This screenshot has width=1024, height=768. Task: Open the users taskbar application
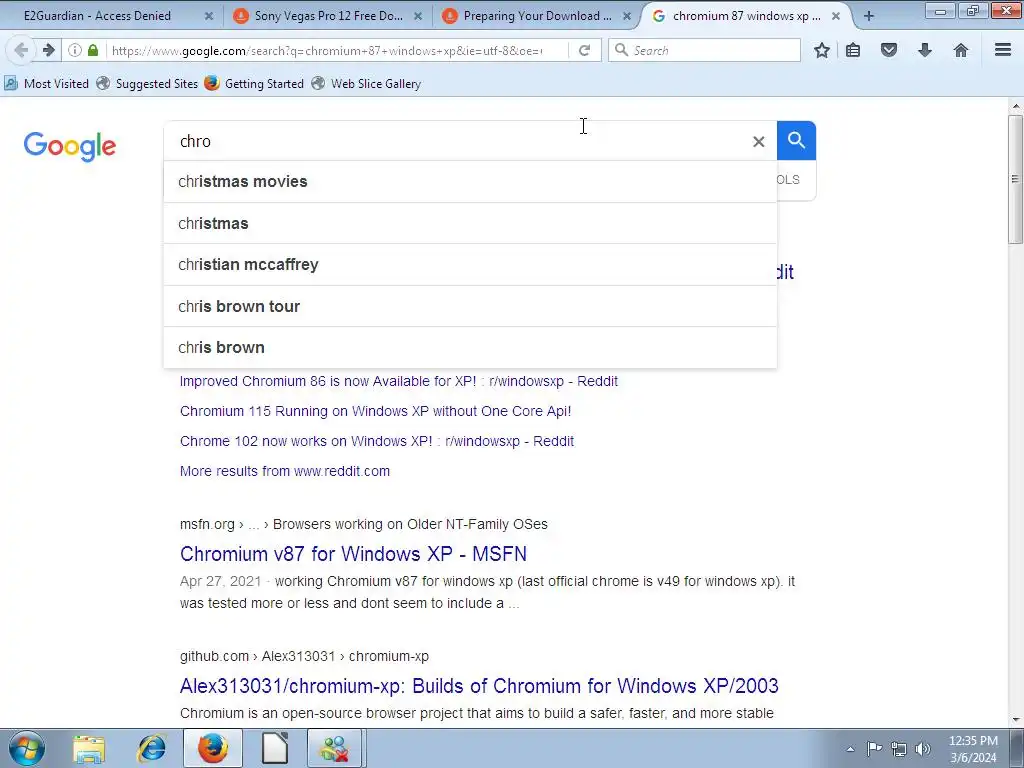coord(334,748)
